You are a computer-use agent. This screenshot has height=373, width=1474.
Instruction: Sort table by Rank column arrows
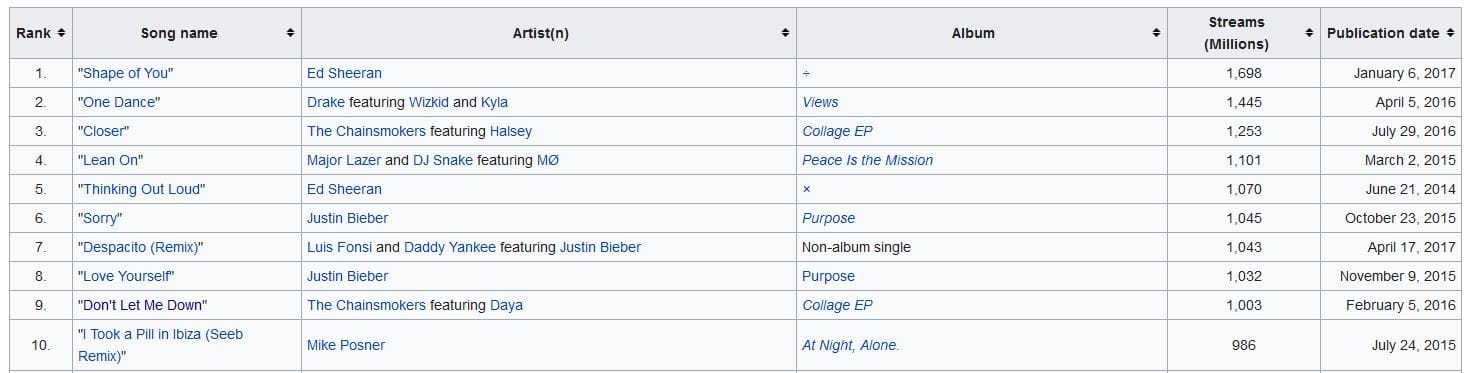61,33
